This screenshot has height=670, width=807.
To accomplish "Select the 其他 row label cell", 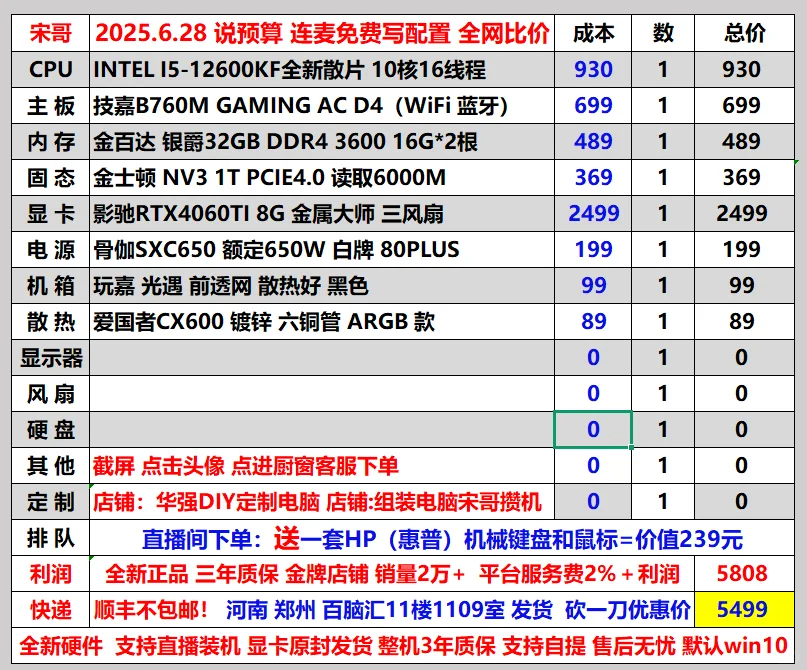I will point(50,466).
